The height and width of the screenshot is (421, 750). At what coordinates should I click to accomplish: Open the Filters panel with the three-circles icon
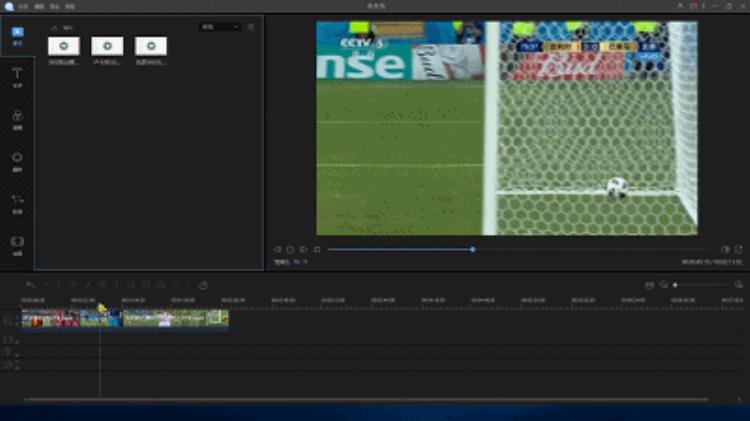[17, 119]
